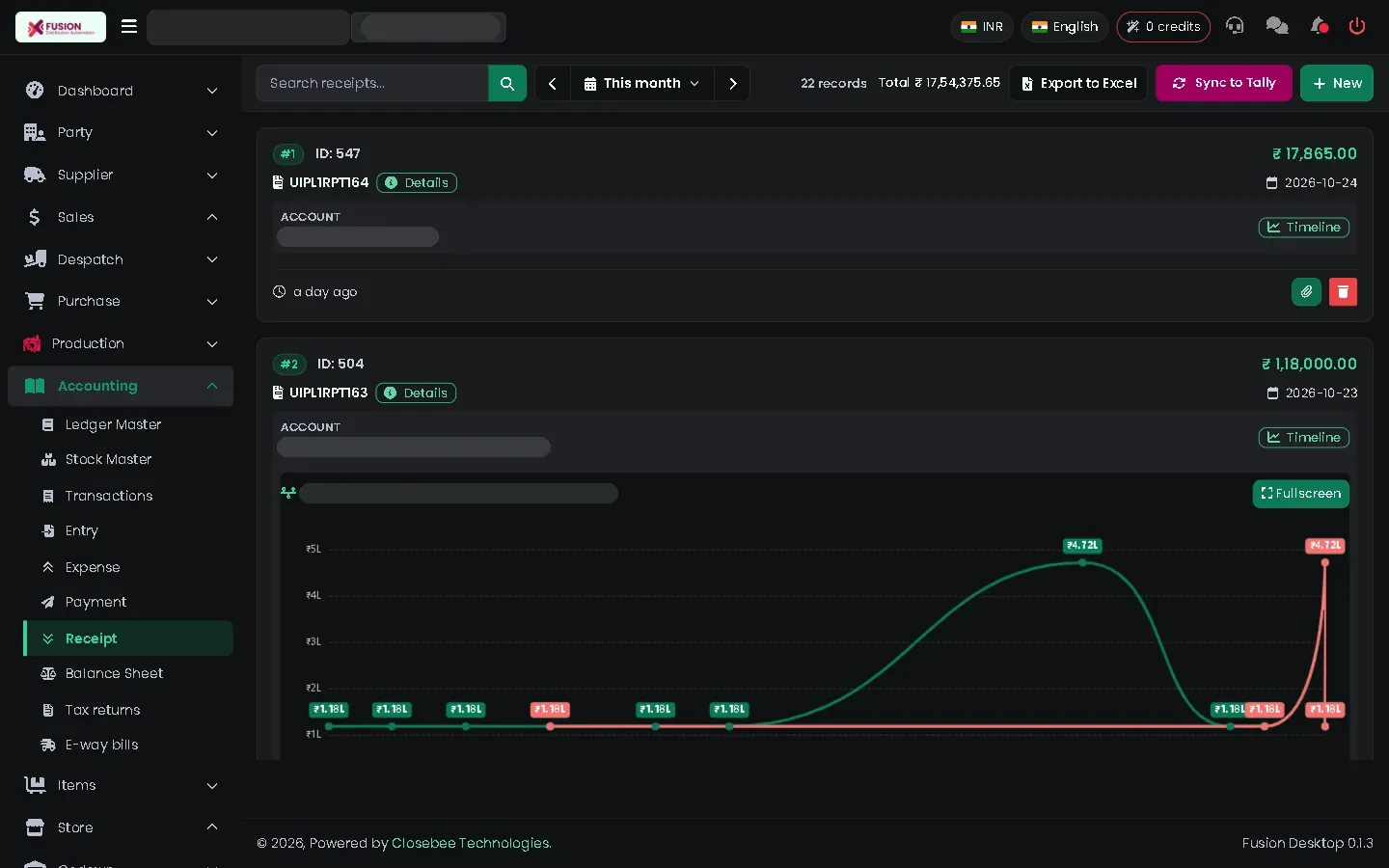Open INR currency selector
The image size is (1389, 868).
(982, 27)
